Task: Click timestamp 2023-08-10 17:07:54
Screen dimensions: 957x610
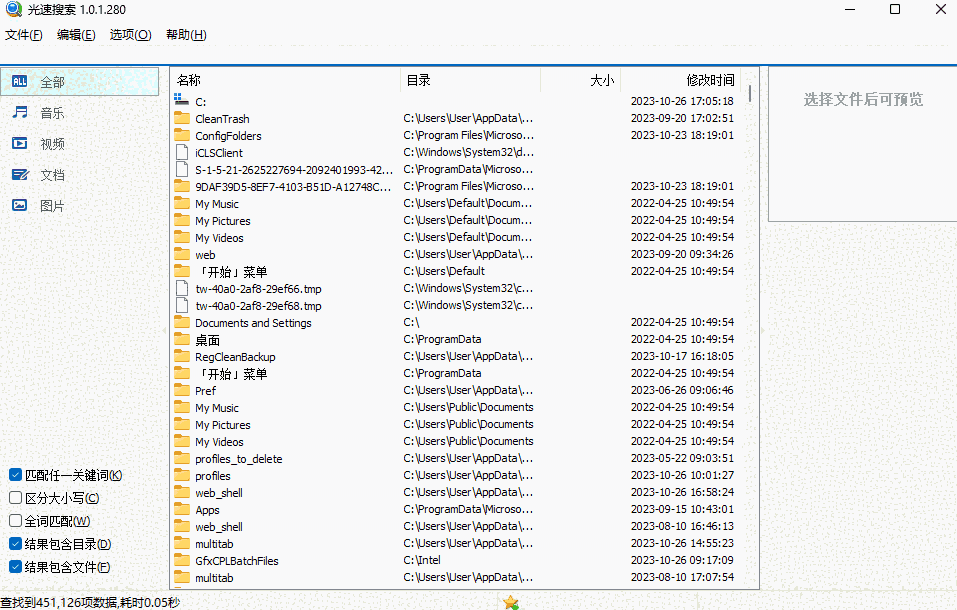Action: pyautogui.click(x=682, y=577)
